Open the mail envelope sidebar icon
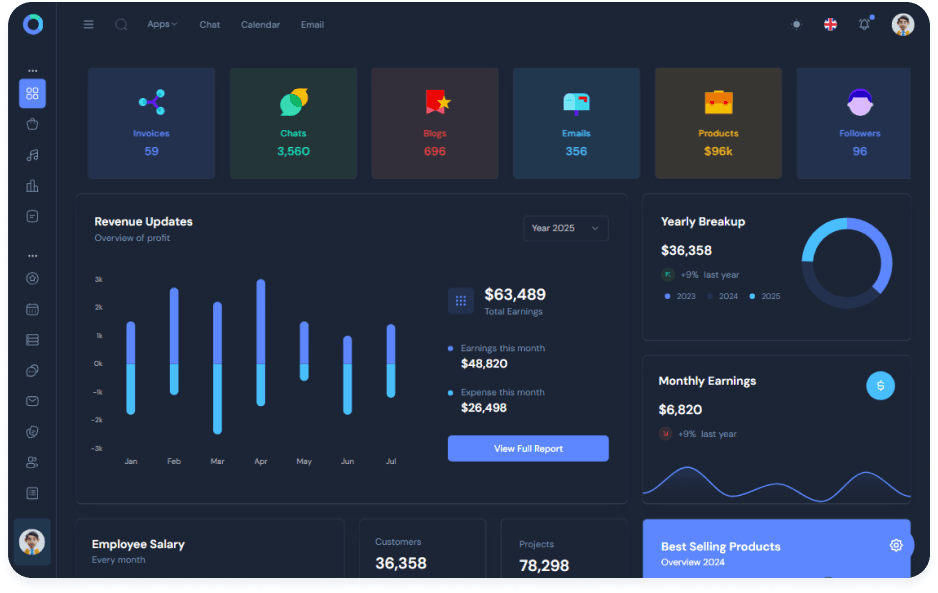Screen dimensions: 938x593 [x=32, y=401]
